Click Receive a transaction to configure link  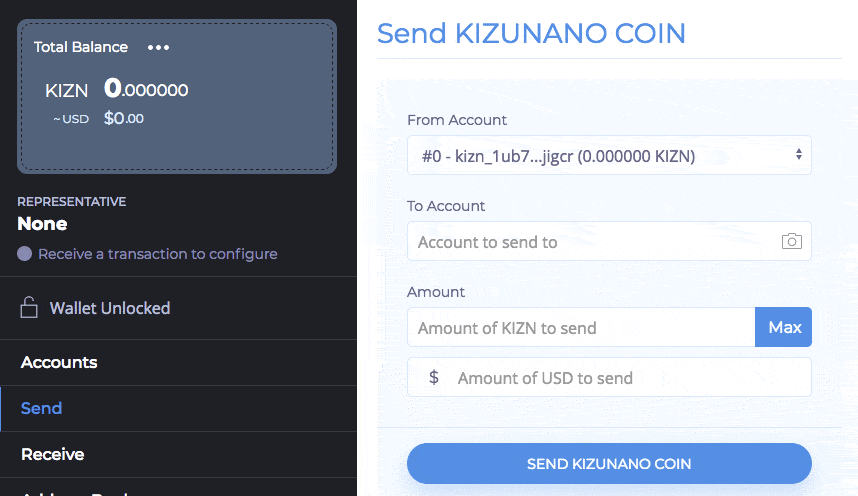[158, 254]
